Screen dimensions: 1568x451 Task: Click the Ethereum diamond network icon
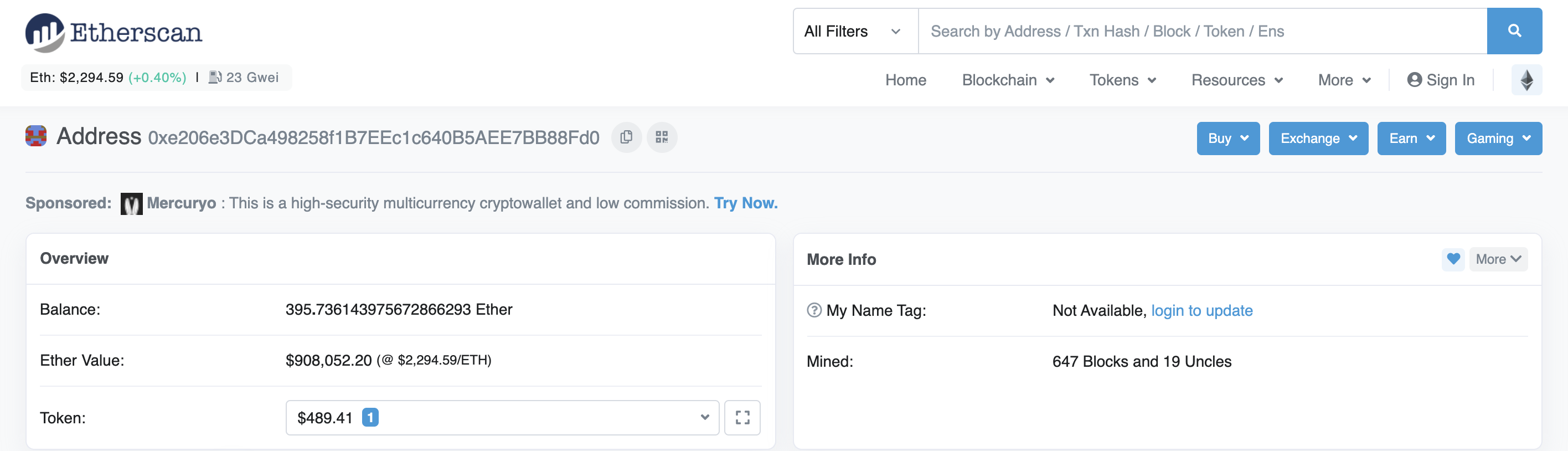coord(1526,80)
